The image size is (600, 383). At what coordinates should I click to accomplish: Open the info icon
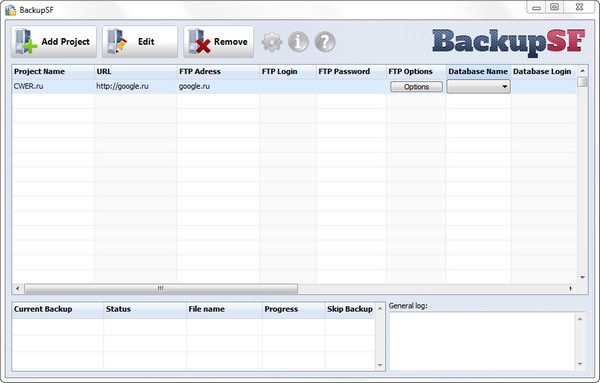pyautogui.click(x=298, y=42)
